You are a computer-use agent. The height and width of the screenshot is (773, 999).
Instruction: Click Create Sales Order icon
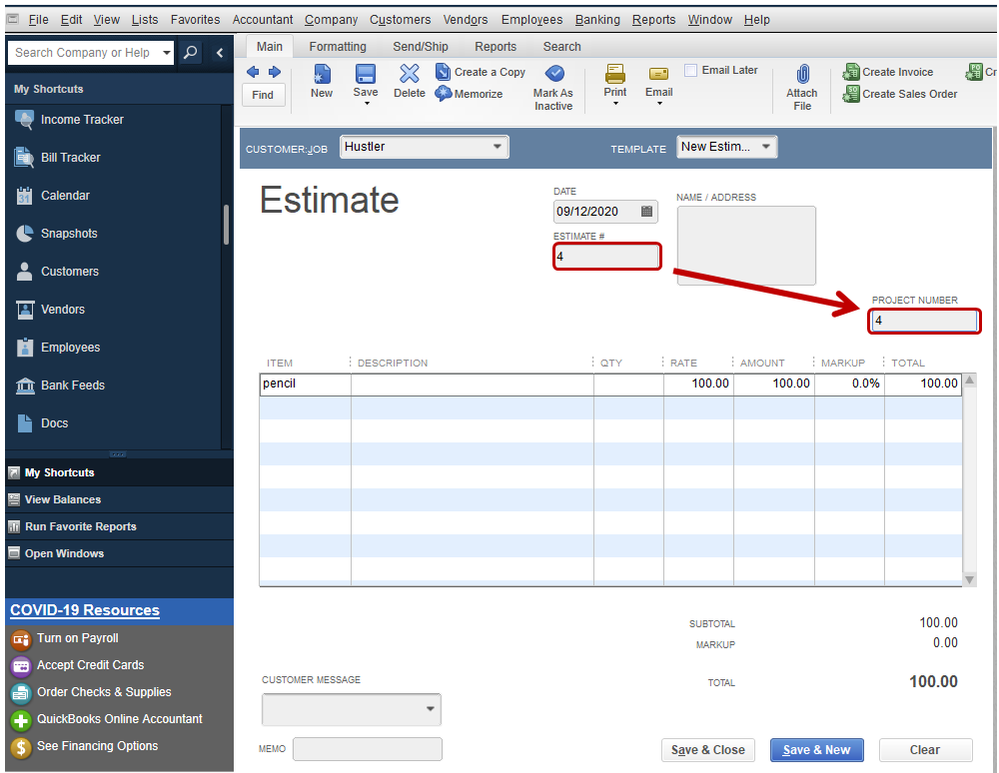click(x=851, y=94)
